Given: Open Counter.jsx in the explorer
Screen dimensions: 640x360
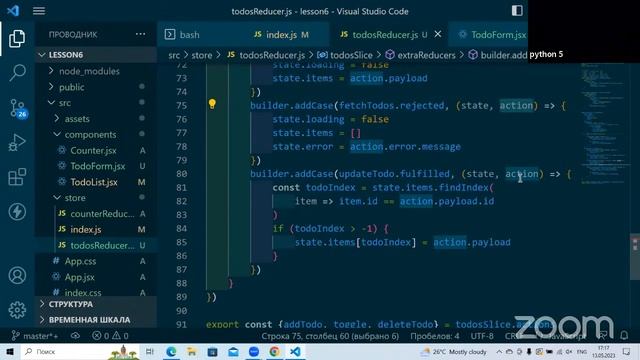Looking at the screenshot, I should click(97, 150).
